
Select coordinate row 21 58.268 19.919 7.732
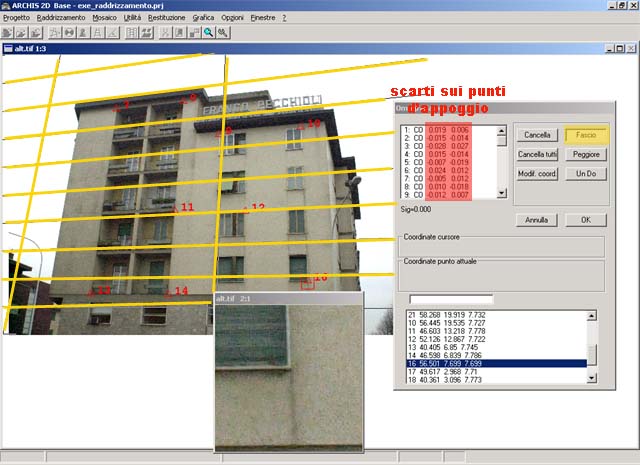click(x=497, y=315)
